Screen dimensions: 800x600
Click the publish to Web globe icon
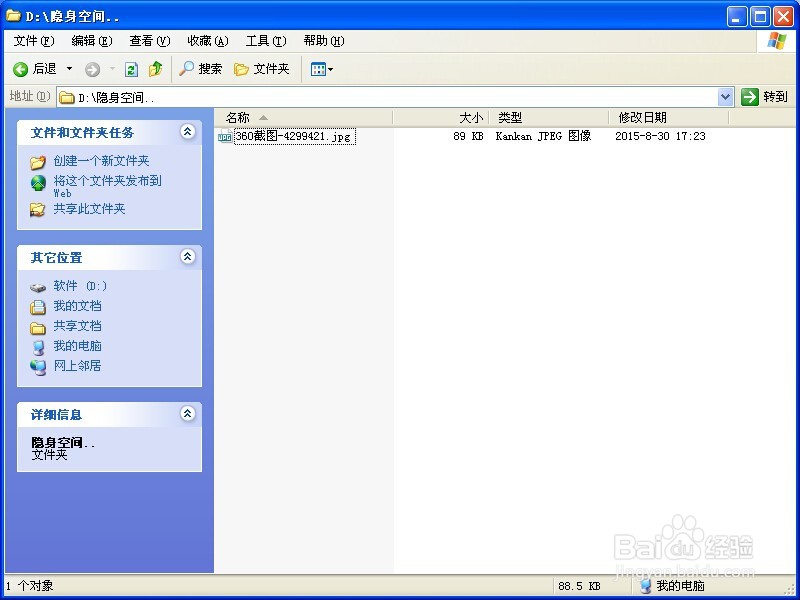coord(38,183)
